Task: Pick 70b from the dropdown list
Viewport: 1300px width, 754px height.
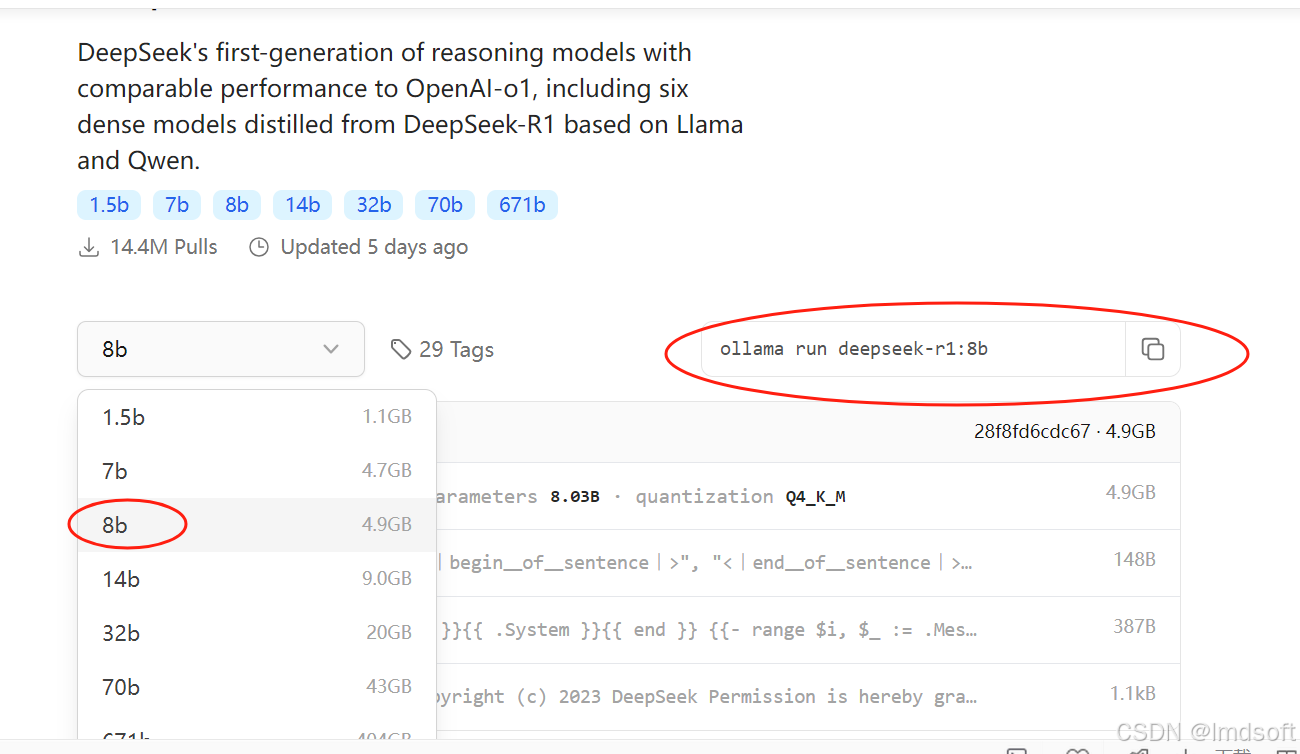Action: (257, 687)
